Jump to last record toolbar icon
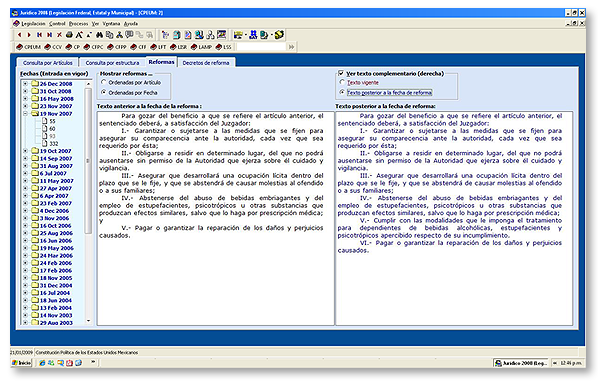The height and width of the screenshot is (388, 598). [49, 35]
